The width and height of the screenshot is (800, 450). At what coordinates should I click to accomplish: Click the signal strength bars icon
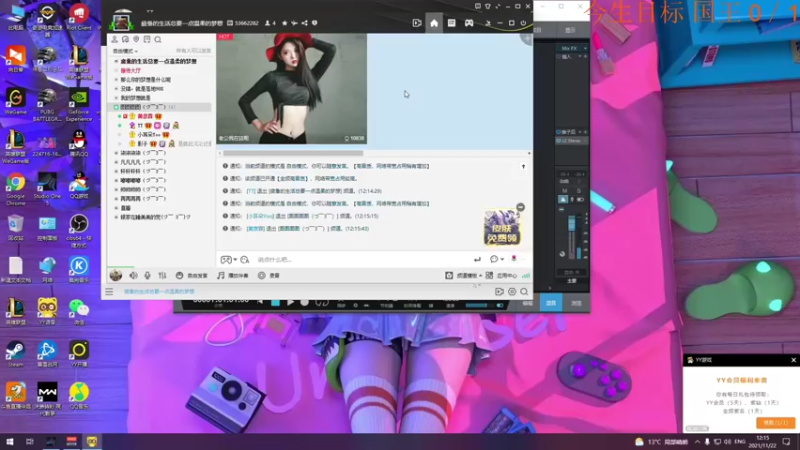[x=526, y=276]
